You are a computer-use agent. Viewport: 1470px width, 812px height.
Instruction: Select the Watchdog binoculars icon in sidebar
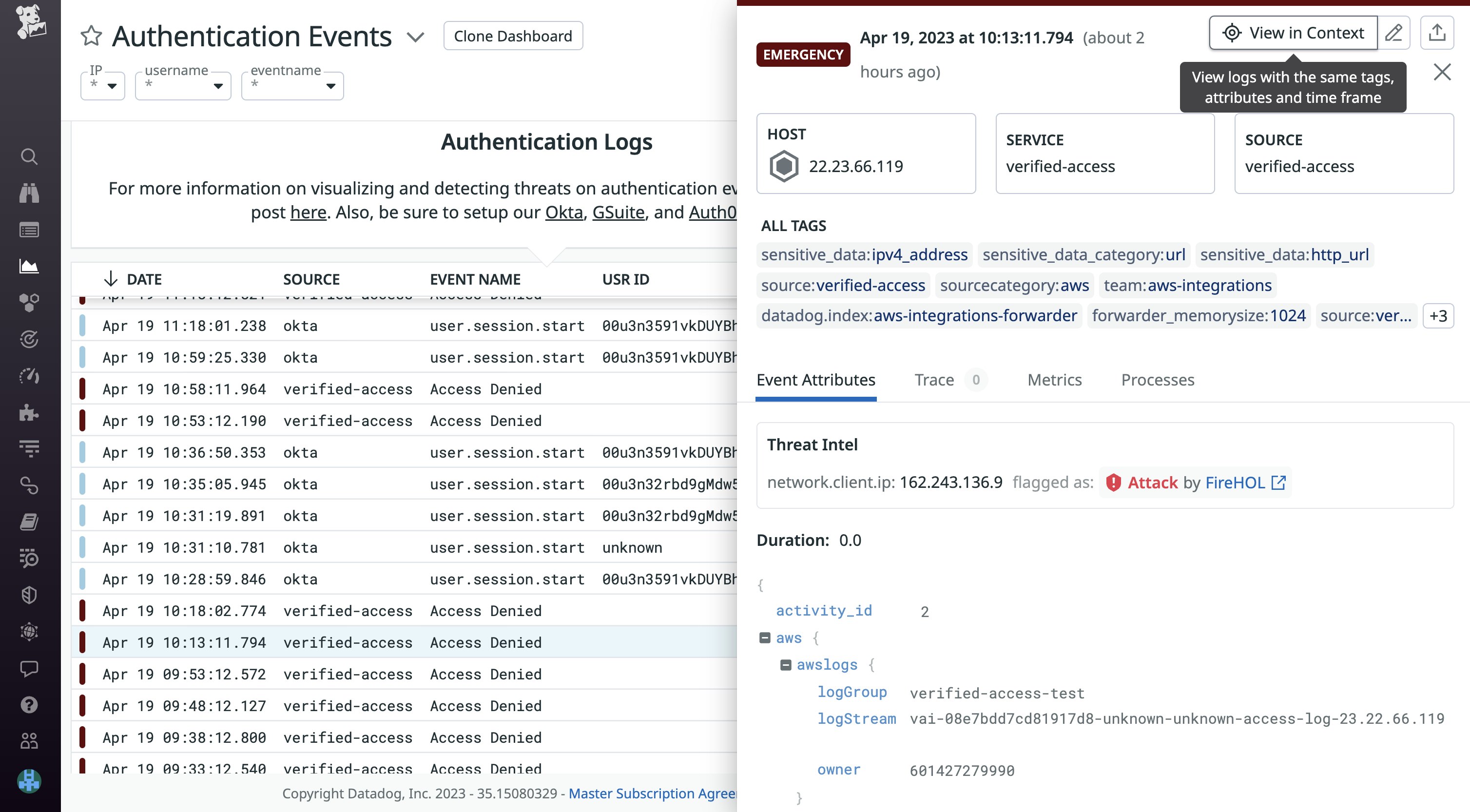pos(29,193)
